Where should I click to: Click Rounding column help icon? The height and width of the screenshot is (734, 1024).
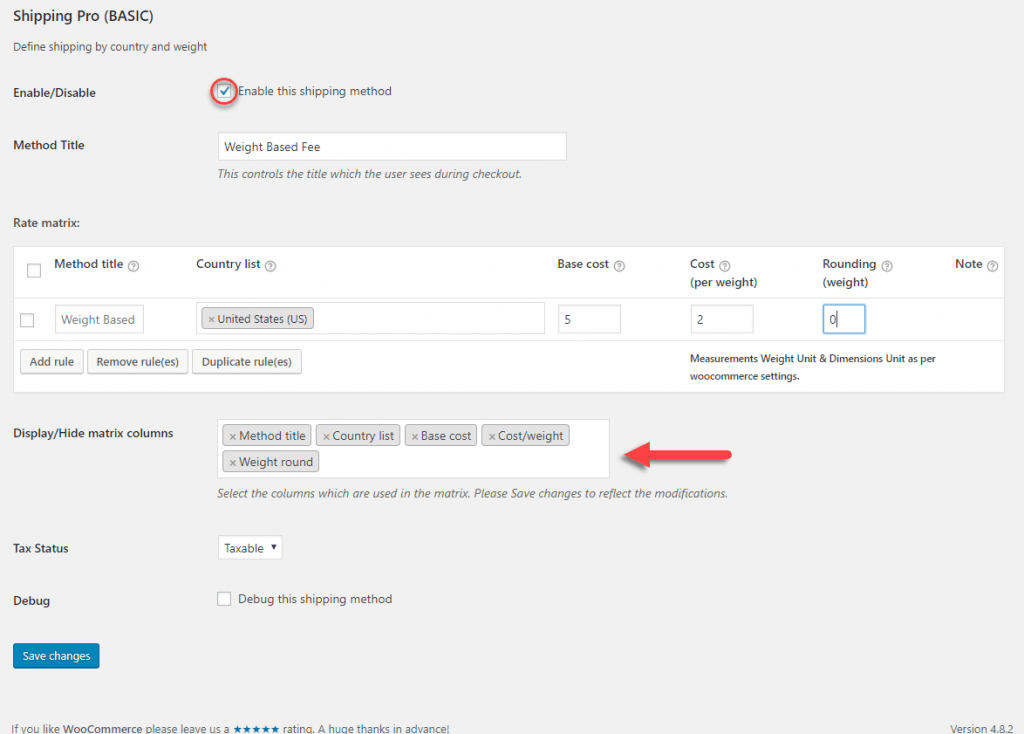point(887,266)
